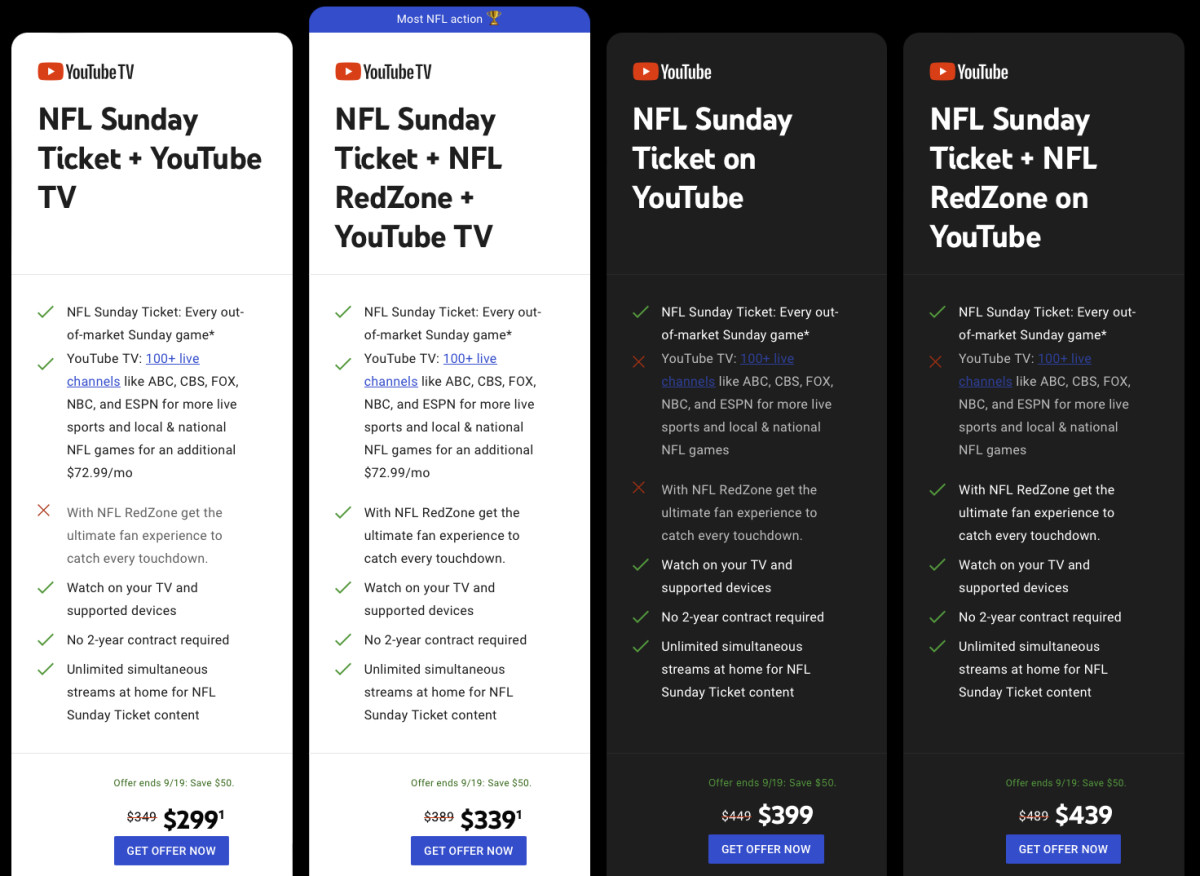Click GET OFFER NOW on the $299 plan
Image resolution: width=1200 pixels, height=876 pixels.
pyautogui.click(x=171, y=850)
